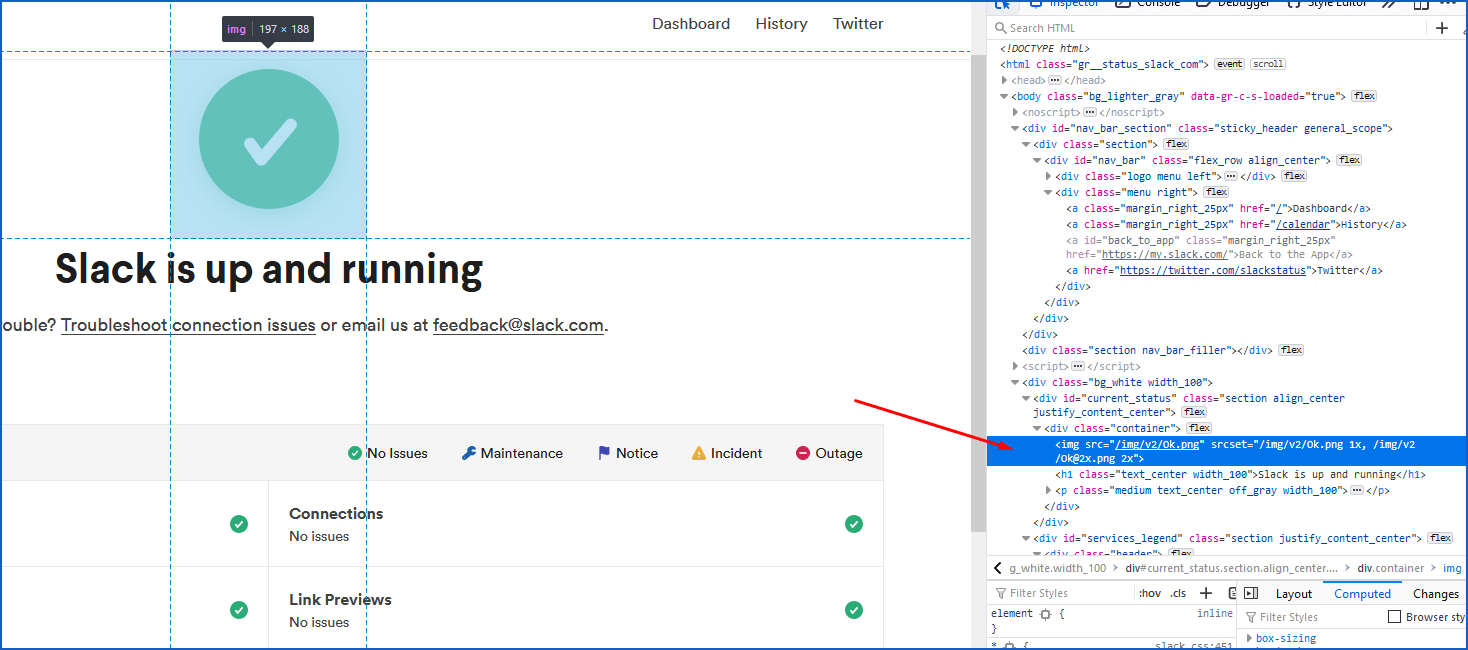1468x650 pixels.
Task: Open the Dashboard link in page nav
Action: coord(691,24)
